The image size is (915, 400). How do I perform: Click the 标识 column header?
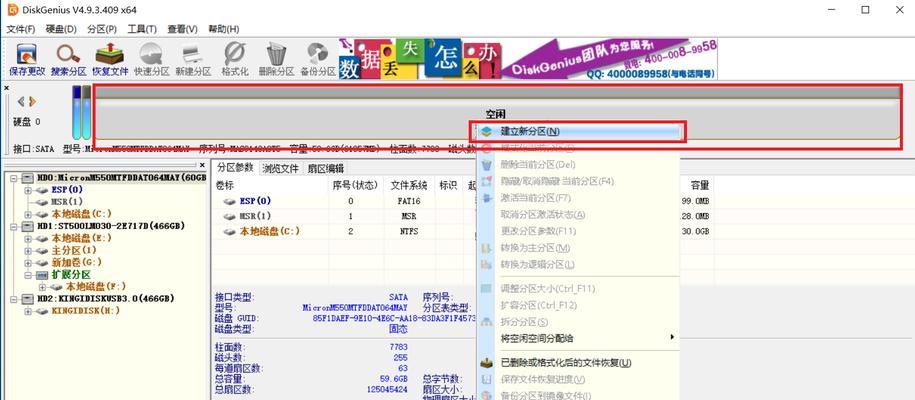pyautogui.click(x=448, y=185)
